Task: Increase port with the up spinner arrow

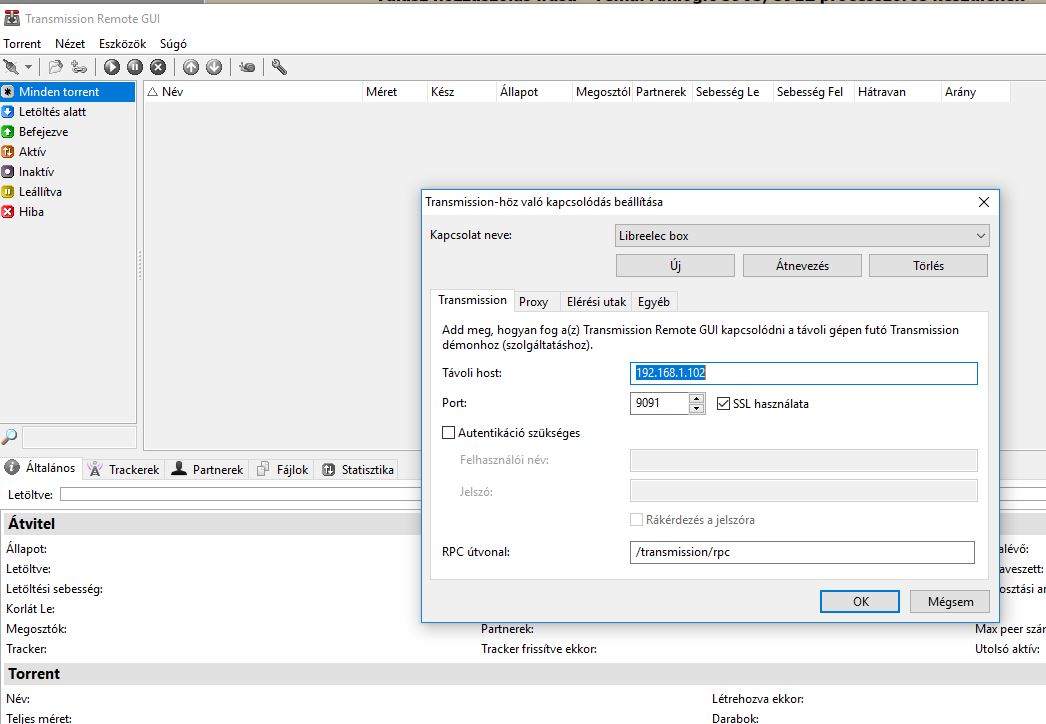Action: click(696, 398)
